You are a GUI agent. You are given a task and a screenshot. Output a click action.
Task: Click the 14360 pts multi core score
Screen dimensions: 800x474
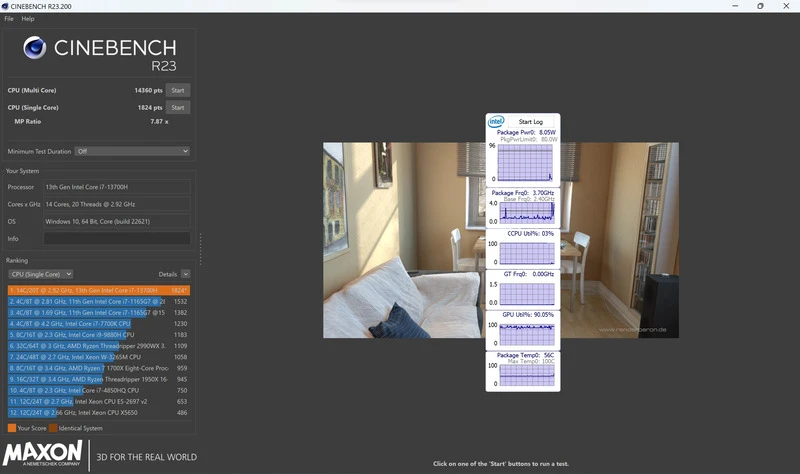coord(148,90)
